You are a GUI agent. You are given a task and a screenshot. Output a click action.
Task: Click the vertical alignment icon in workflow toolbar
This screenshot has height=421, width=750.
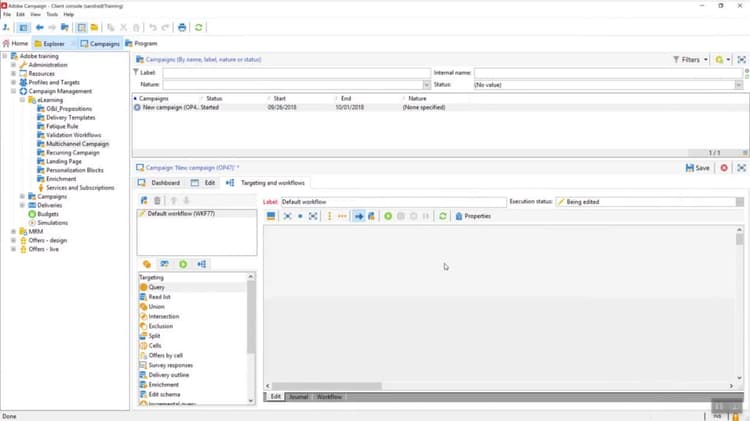[329, 216]
